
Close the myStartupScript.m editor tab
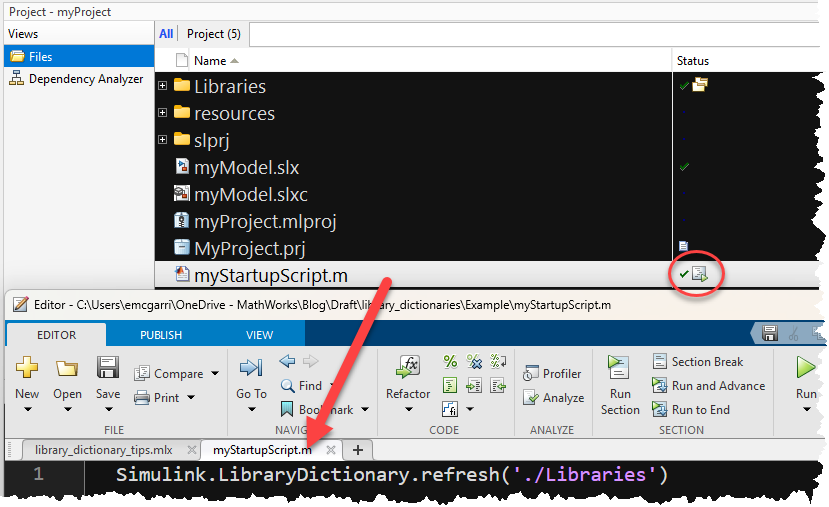[x=331, y=450]
